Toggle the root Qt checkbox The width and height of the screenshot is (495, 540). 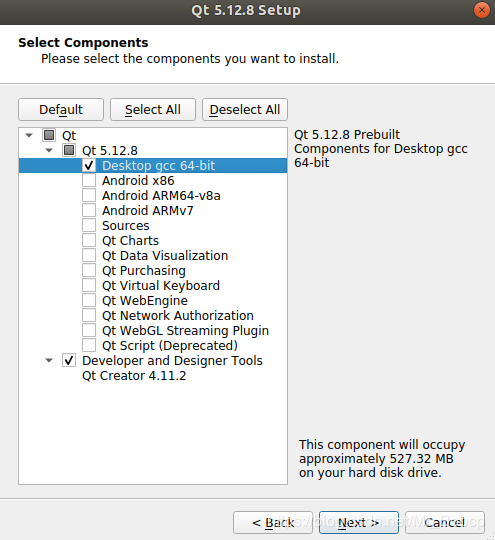[49, 135]
